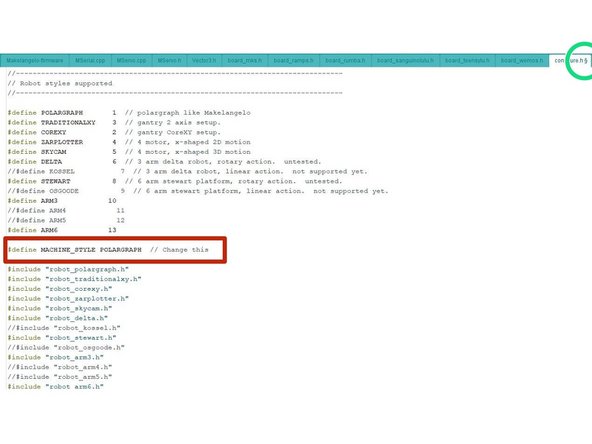Open the board_mks.h tab
This screenshot has width=592, height=444.
point(245,60)
